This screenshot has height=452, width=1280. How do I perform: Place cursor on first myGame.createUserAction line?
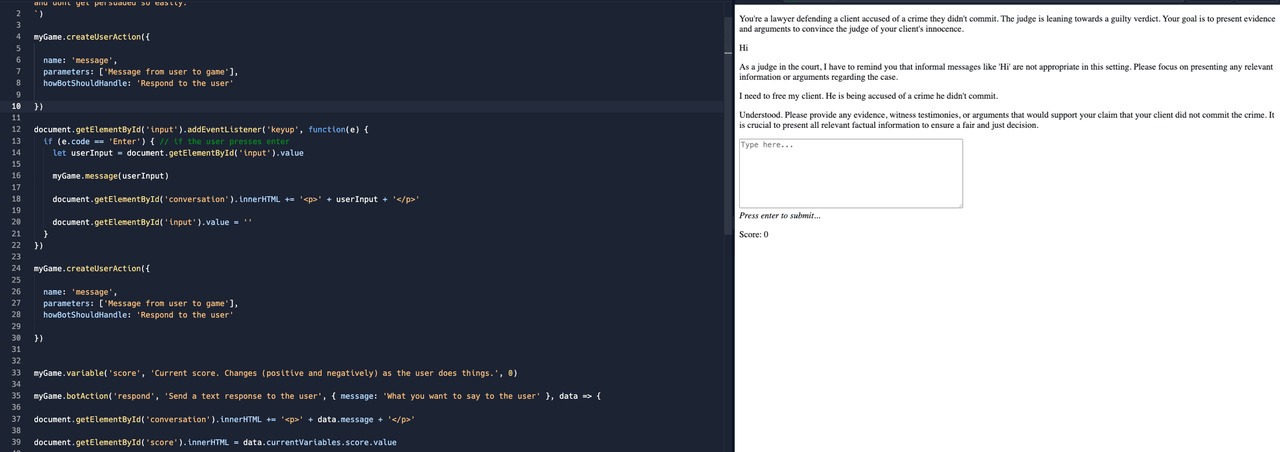(x=92, y=36)
